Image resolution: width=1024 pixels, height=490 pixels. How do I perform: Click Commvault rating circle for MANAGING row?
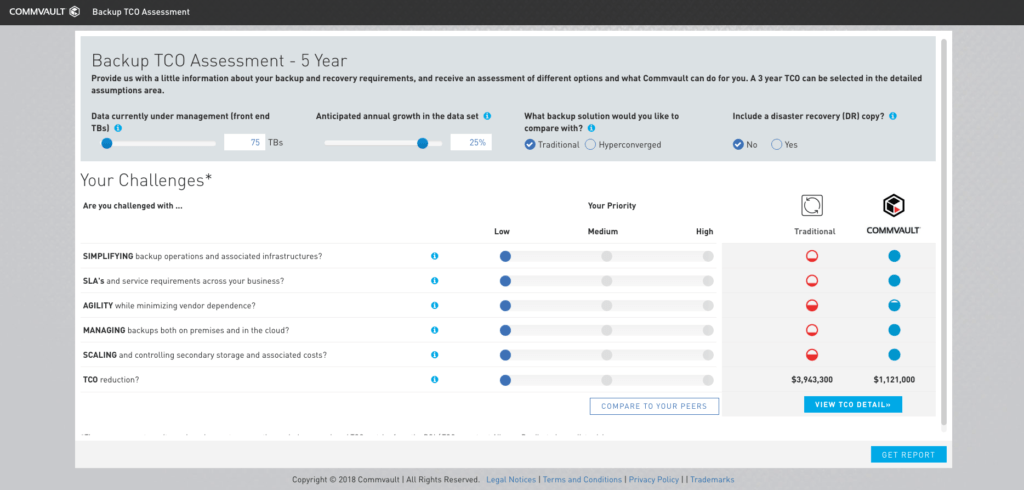[x=894, y=330]
